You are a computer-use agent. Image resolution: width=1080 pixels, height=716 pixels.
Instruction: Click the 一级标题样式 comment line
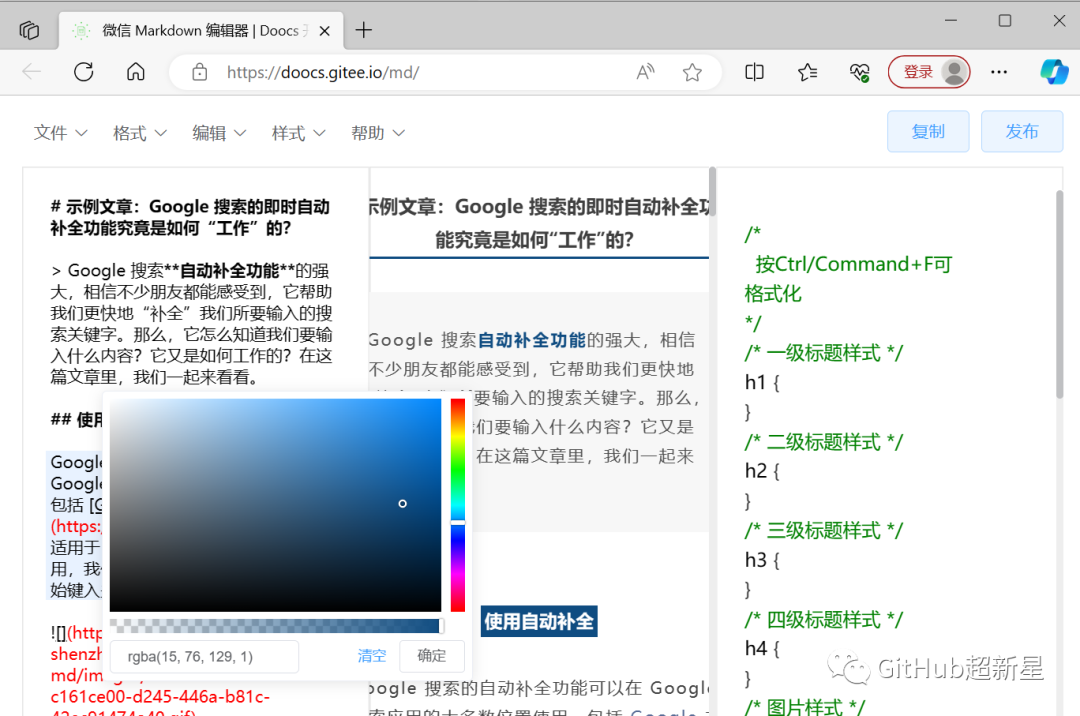coord(823,352)
